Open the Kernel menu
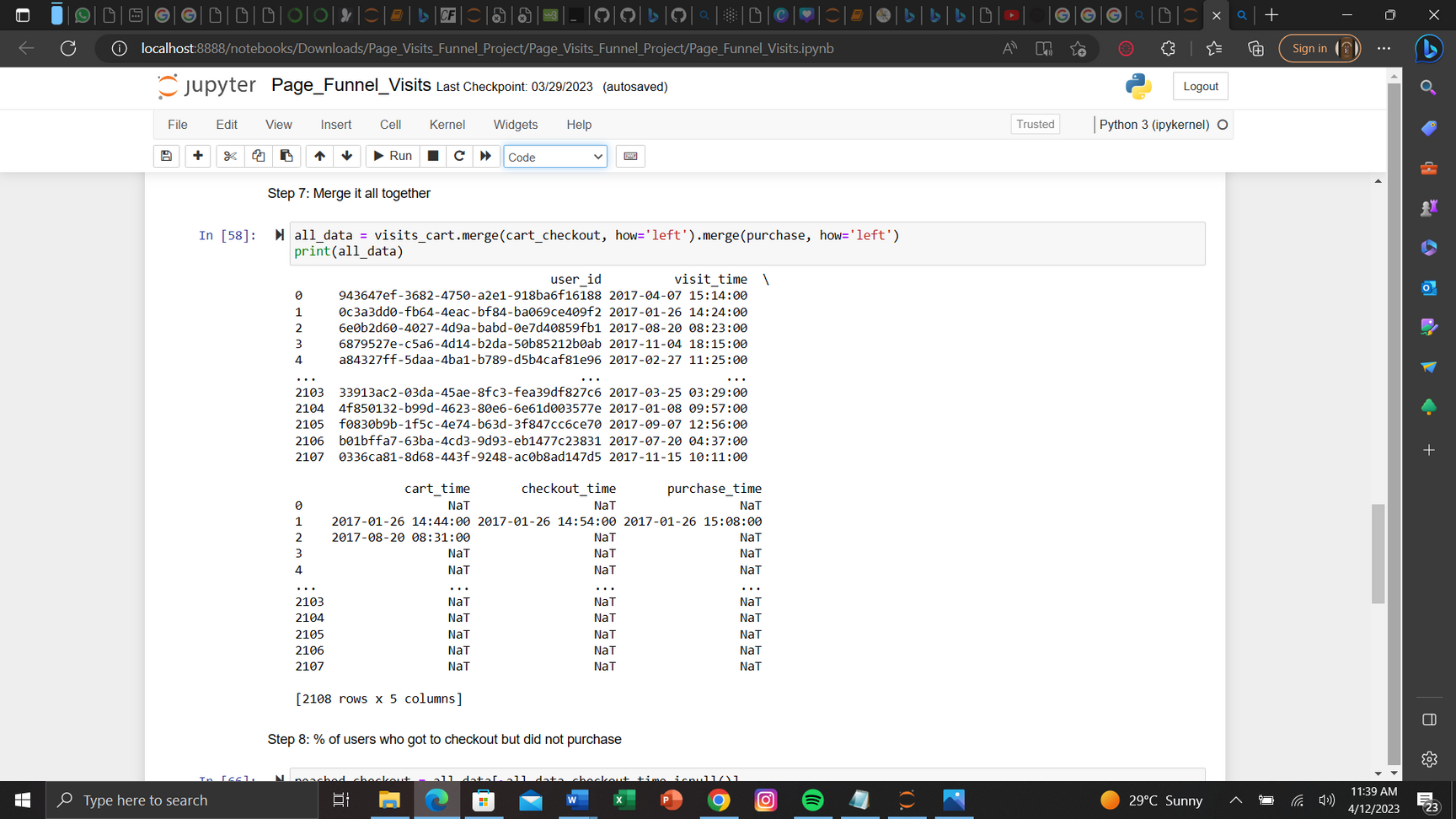 [x=447, y=125]
